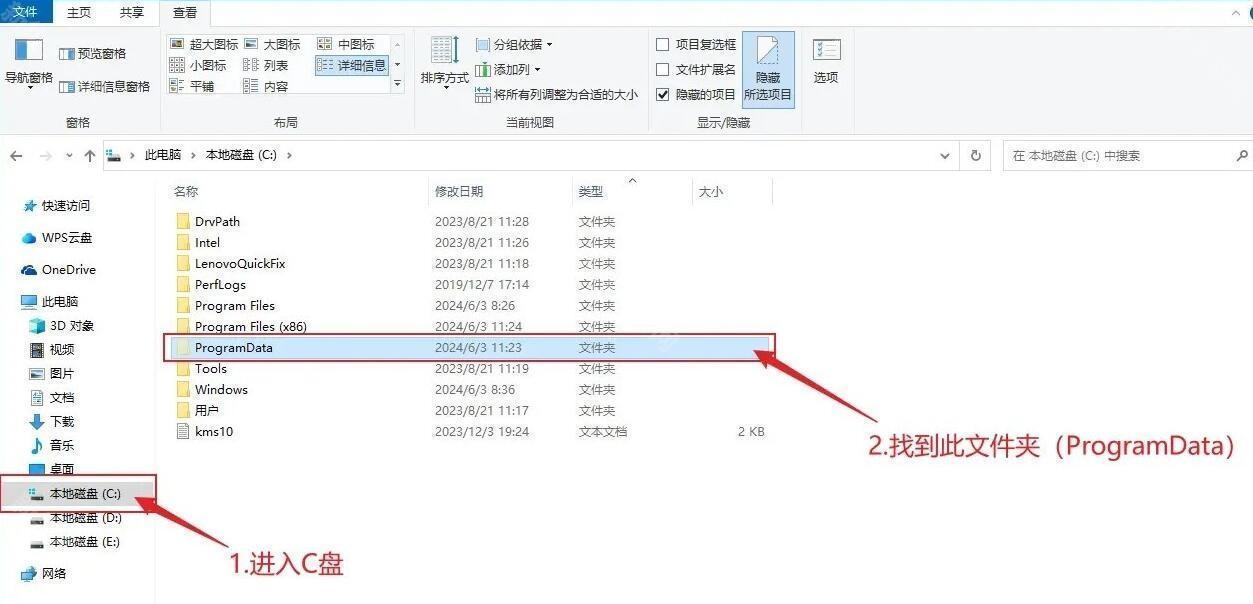Select the ProgramData folder in the list
This screenshot has height=604, width=1253.
coord(234,348)
